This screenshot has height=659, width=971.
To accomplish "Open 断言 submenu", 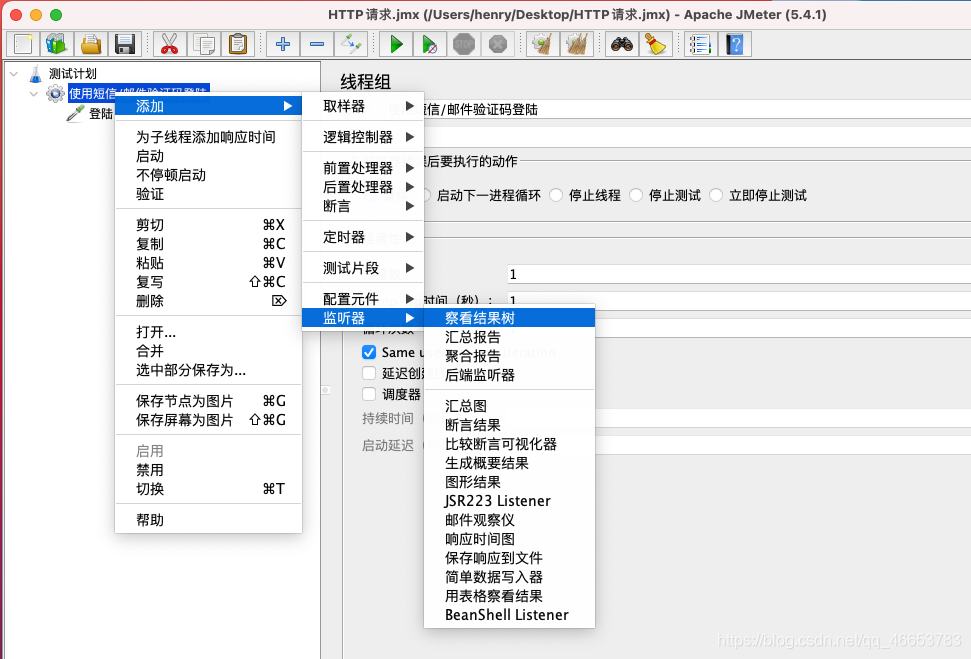I will [x=363, y=206].
